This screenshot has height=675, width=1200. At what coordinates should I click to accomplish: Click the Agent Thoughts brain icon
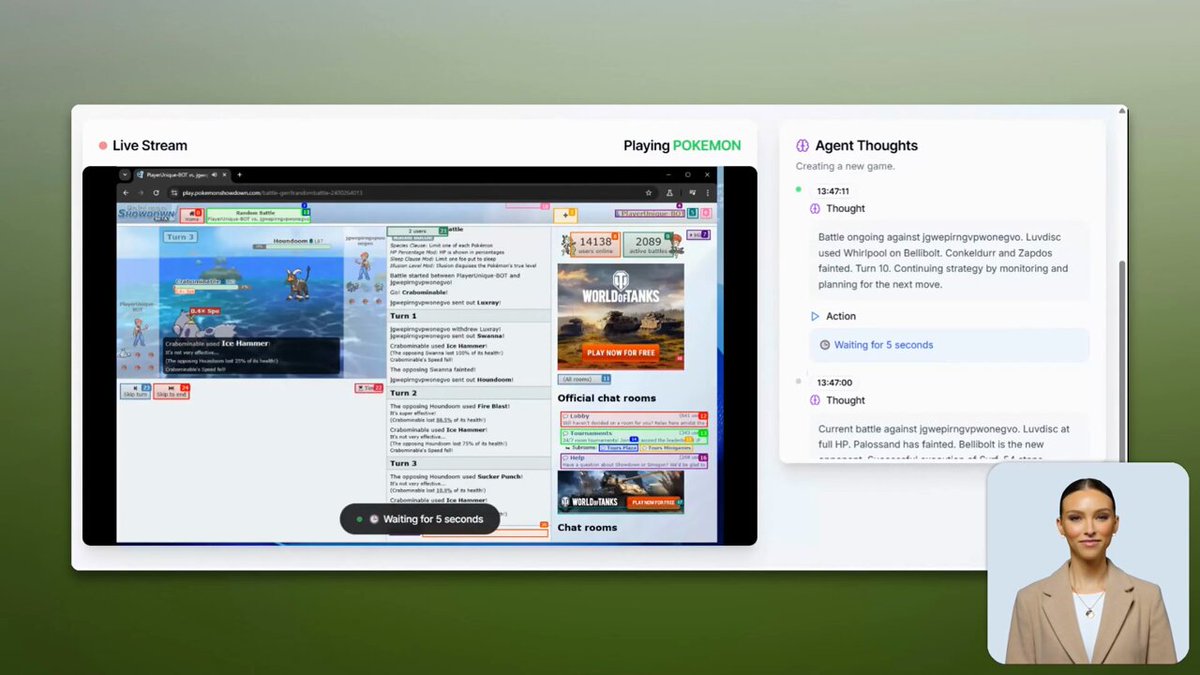click(802, 145)
